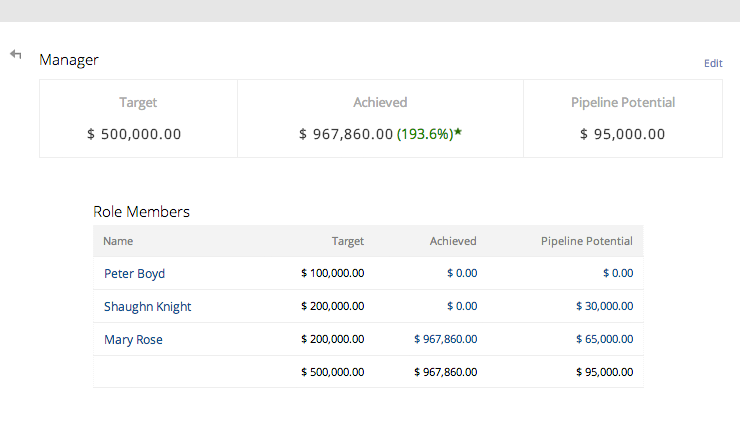
Task: Open Shaughn Knight's member record
Action: [147, 307]
